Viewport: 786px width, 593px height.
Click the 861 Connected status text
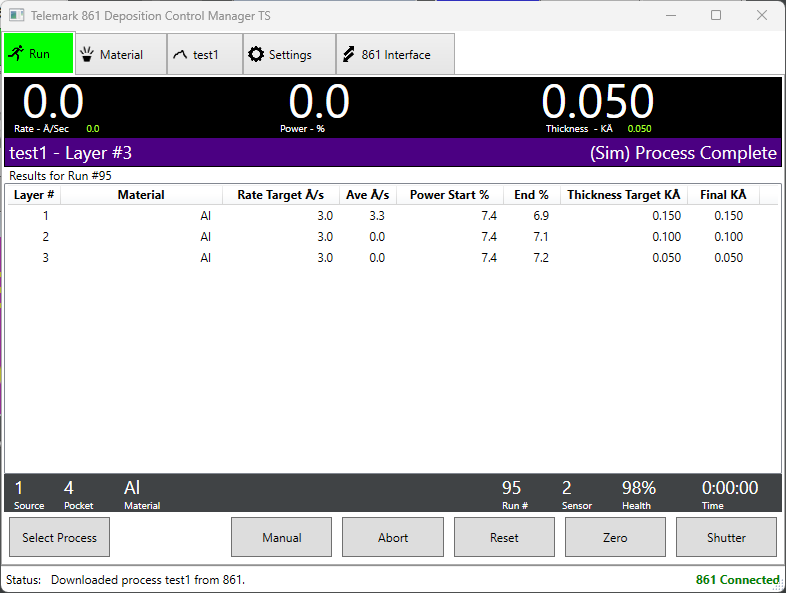(x=737, y=580)
